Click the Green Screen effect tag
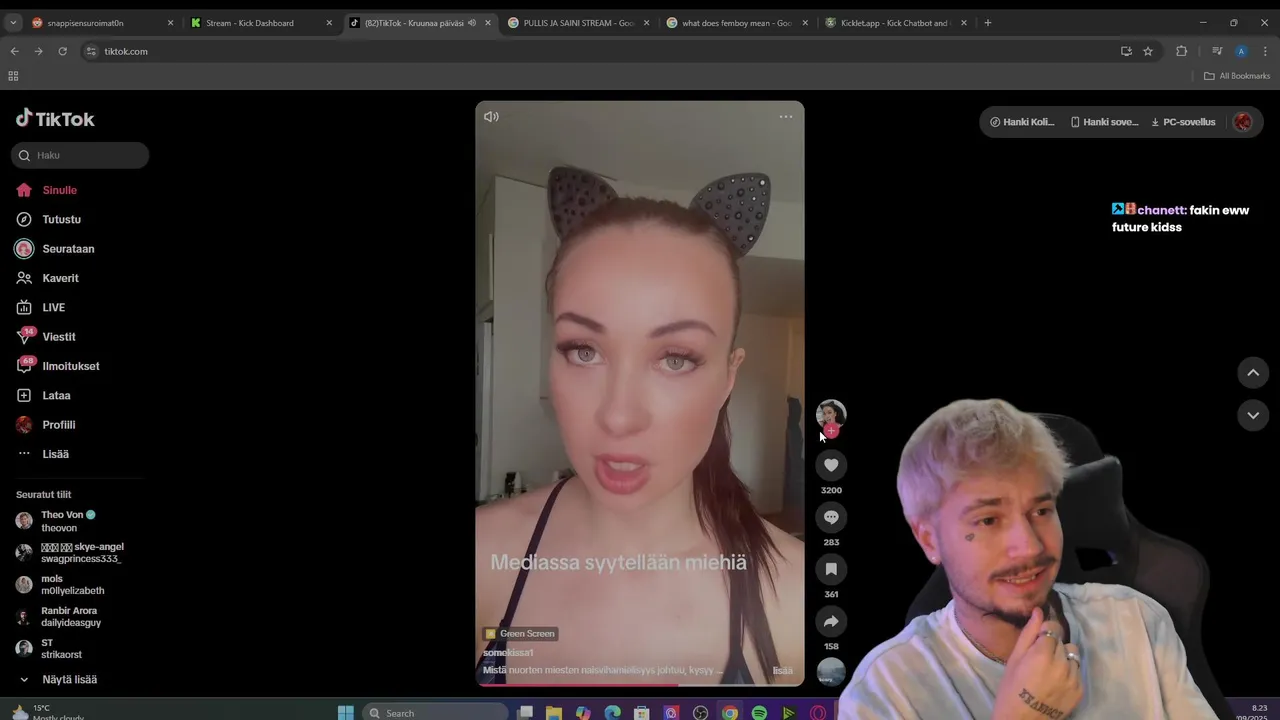This screenshot has height=720, width=1280. click(x=520, y=634)
